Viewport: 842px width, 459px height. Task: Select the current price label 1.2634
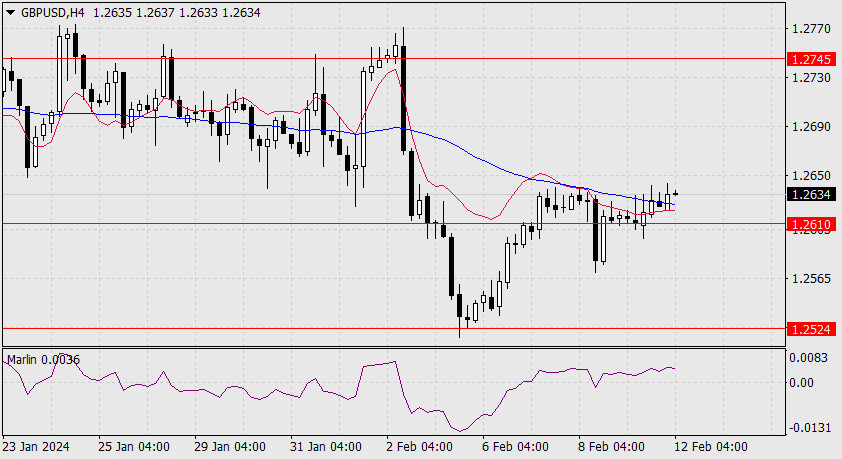pos(811,194)
